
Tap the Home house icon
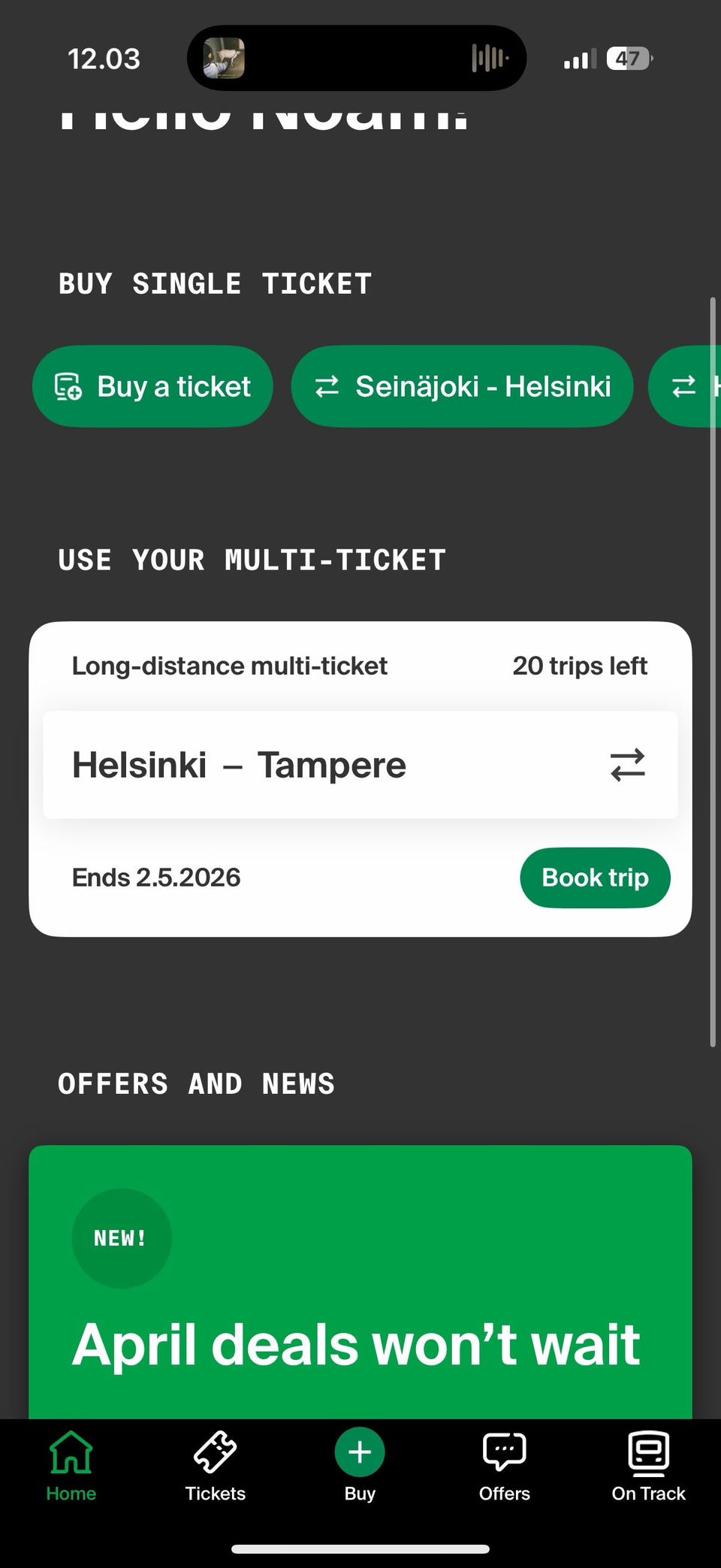(x=71, y=1452)
